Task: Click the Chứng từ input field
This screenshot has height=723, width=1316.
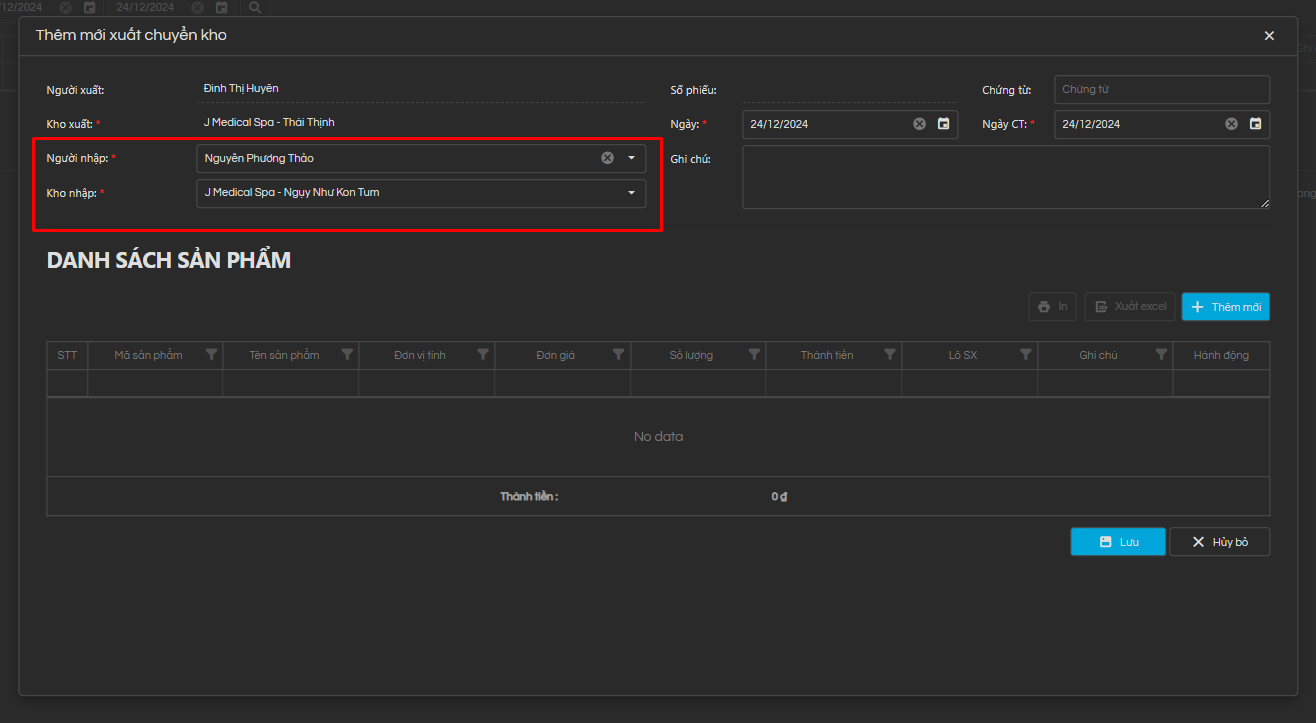Action: pyautogui.click(x=1161, y=90)
